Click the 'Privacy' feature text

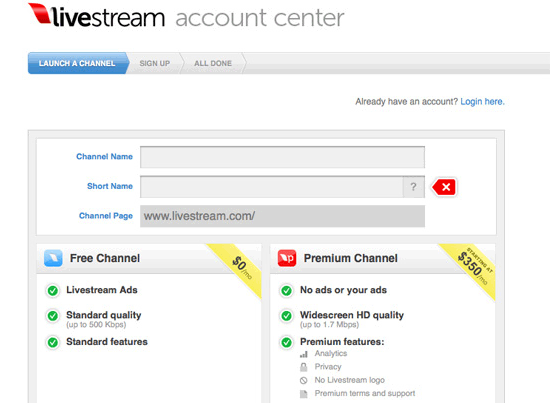tap(328, 367)
